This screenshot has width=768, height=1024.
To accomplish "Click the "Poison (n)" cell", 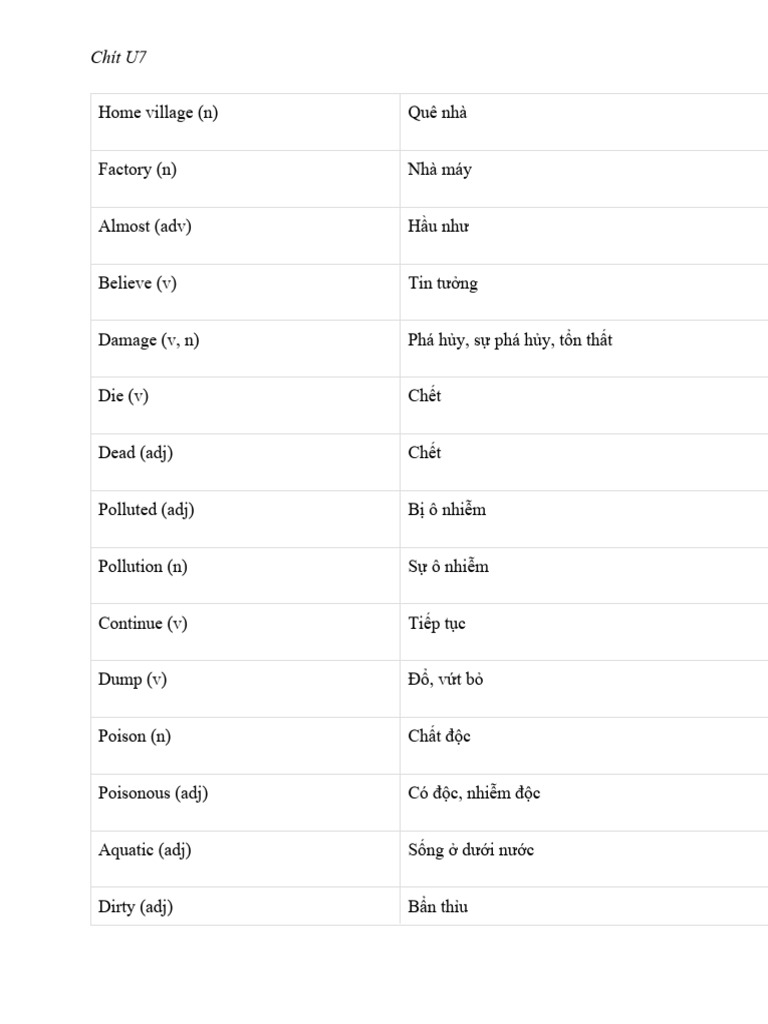I will (134, 737).
